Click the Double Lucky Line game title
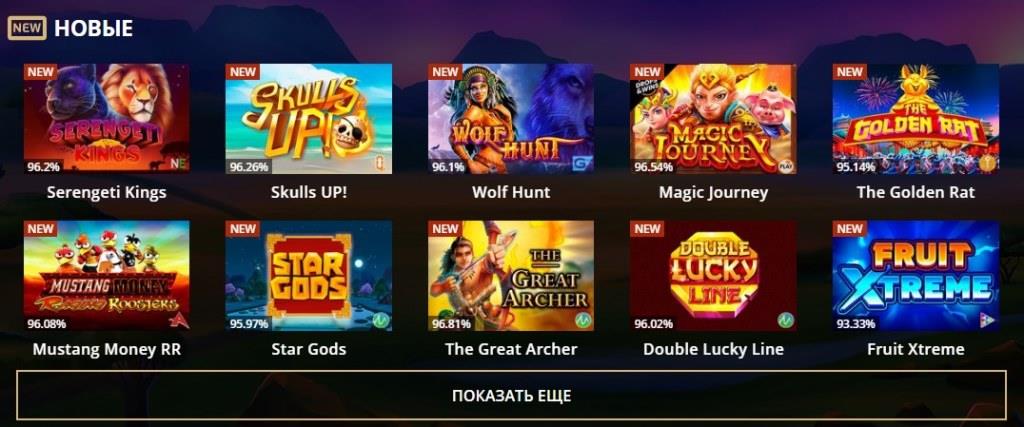 (x=713, y=349)
